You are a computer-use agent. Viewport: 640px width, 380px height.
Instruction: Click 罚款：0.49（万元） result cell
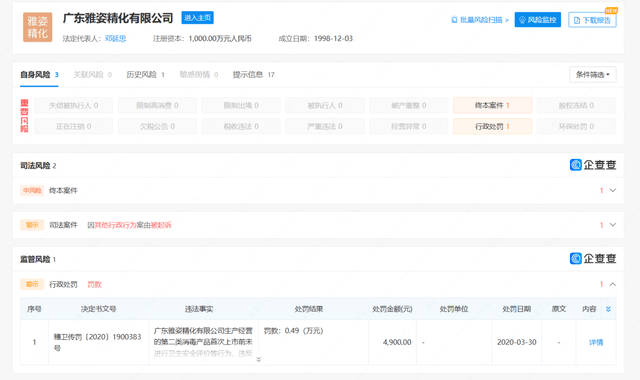[x=293, y=331]
